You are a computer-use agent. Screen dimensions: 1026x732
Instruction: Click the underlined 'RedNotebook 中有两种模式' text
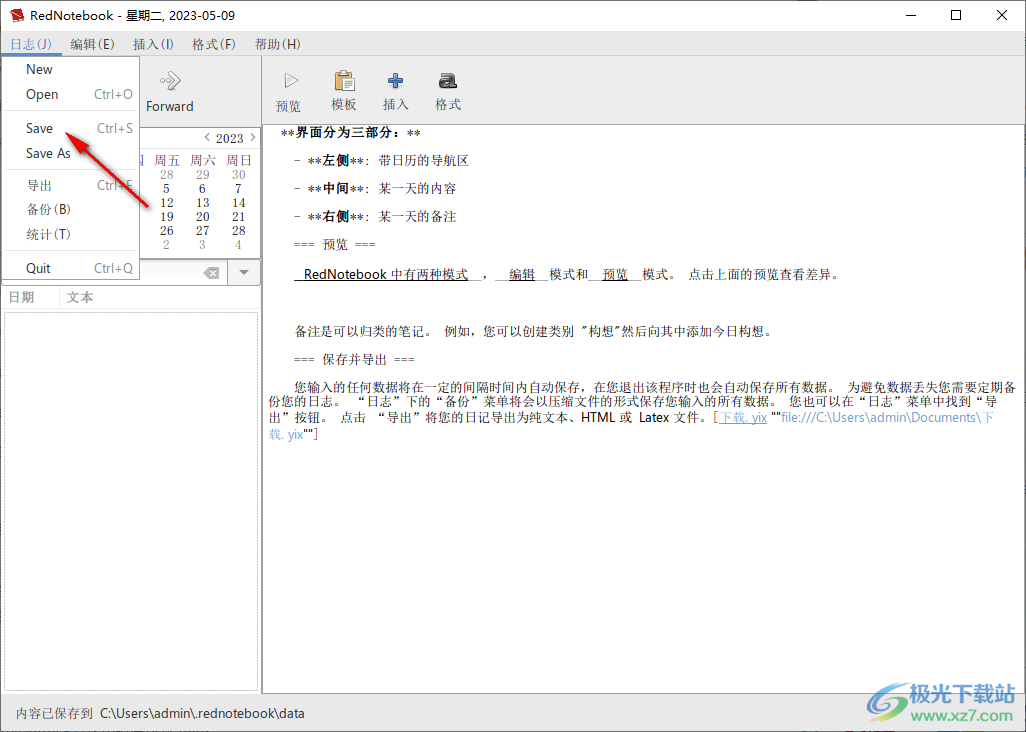(x=386, y=274)
